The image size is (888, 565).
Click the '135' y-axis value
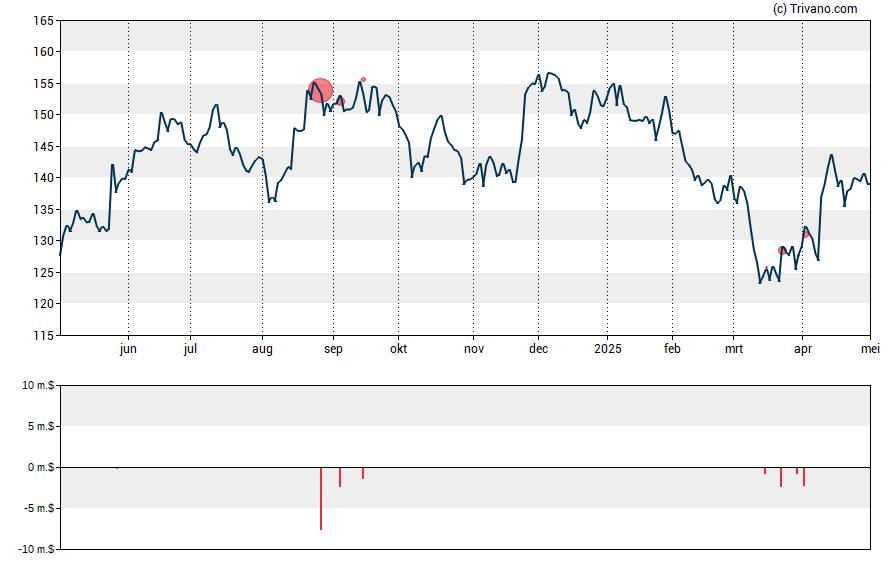(x=44, y=209)
